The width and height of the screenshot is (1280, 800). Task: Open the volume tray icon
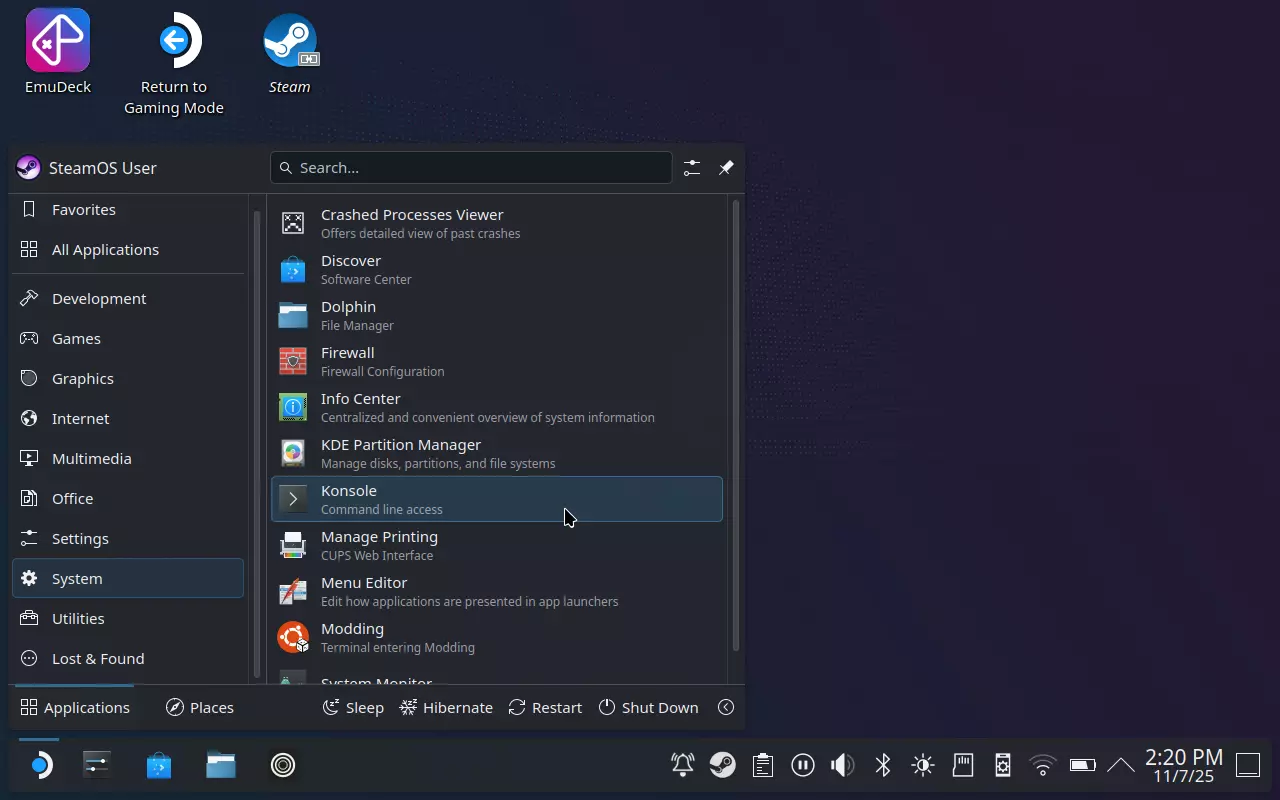click(x=843, y=766)
